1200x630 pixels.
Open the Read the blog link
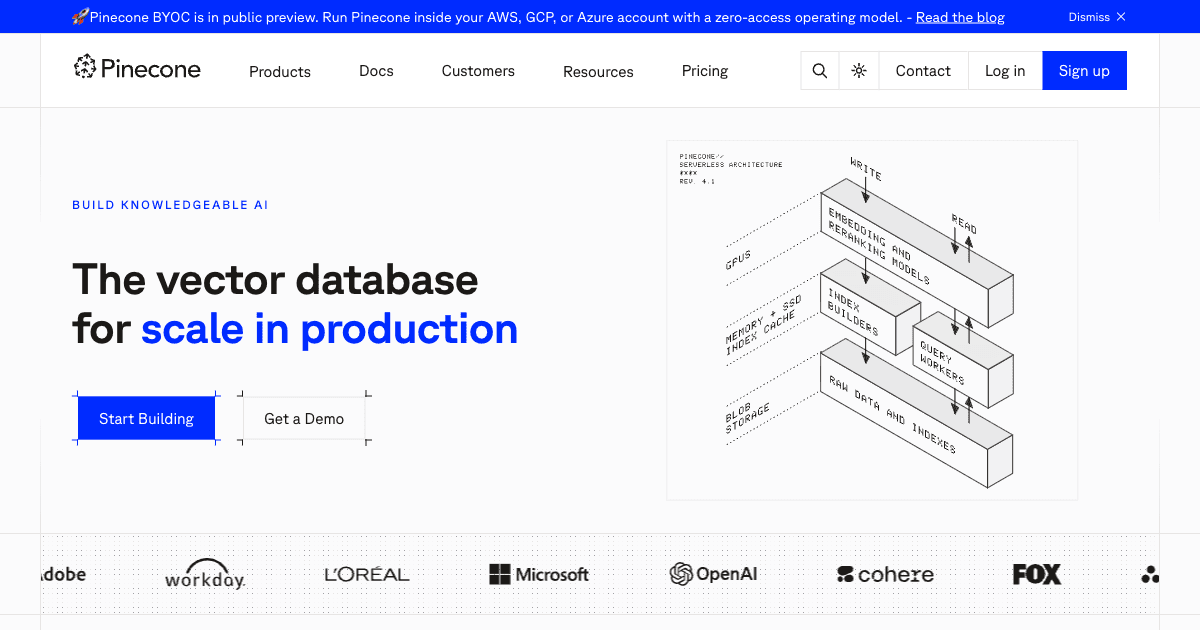[959, 17]
